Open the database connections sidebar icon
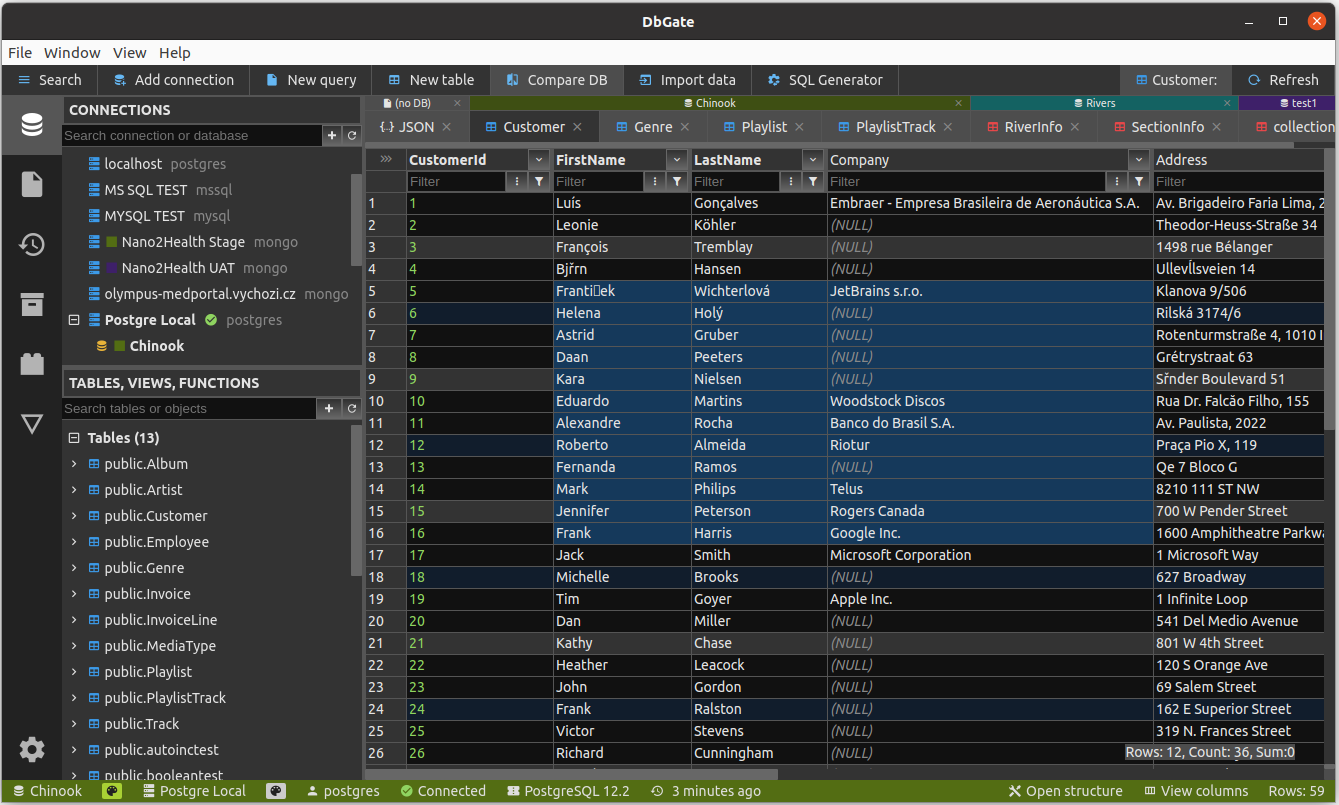 [x=32, y=125]
